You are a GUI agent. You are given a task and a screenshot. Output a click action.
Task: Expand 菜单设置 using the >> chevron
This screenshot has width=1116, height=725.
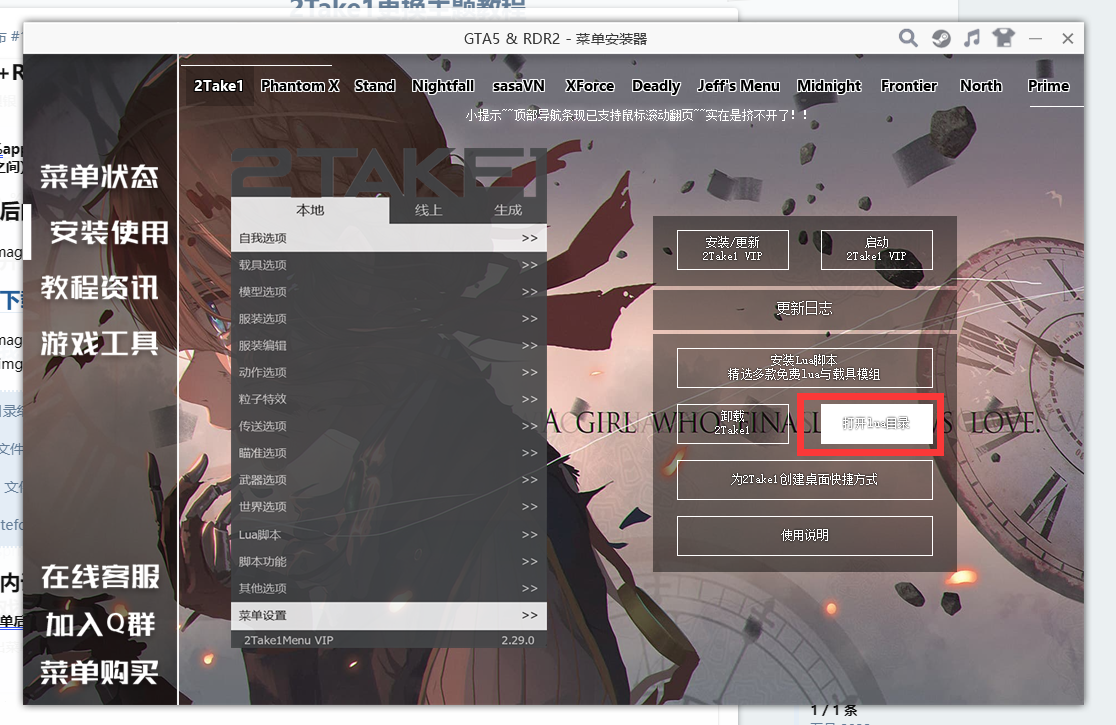click(x=529, y=615)
